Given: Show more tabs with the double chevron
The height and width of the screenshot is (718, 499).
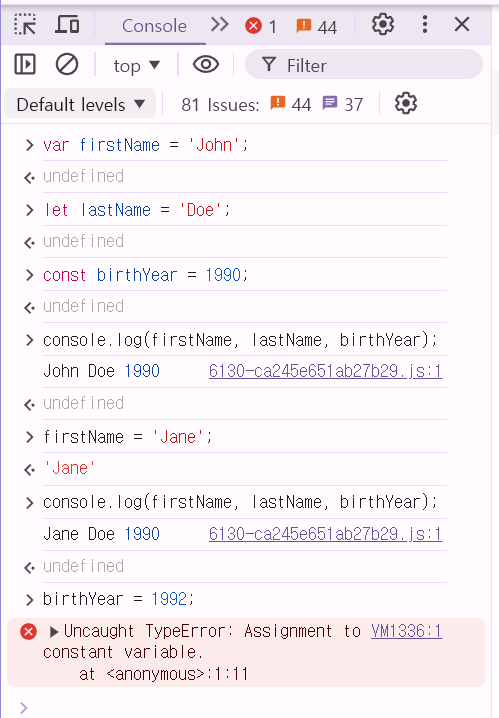Looking at the screenshot, I should click(x=220, y=25).
